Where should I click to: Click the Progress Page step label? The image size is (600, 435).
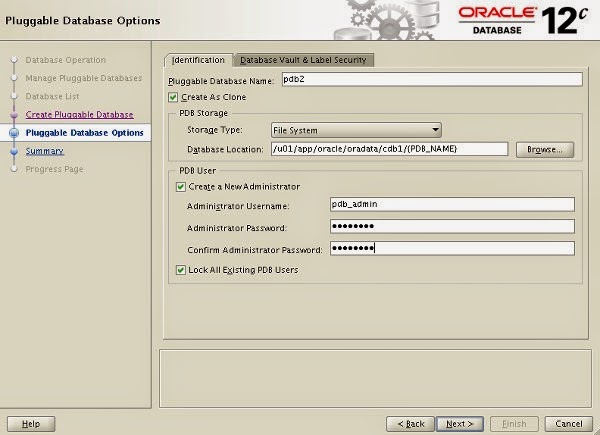(x=54, y=169)
